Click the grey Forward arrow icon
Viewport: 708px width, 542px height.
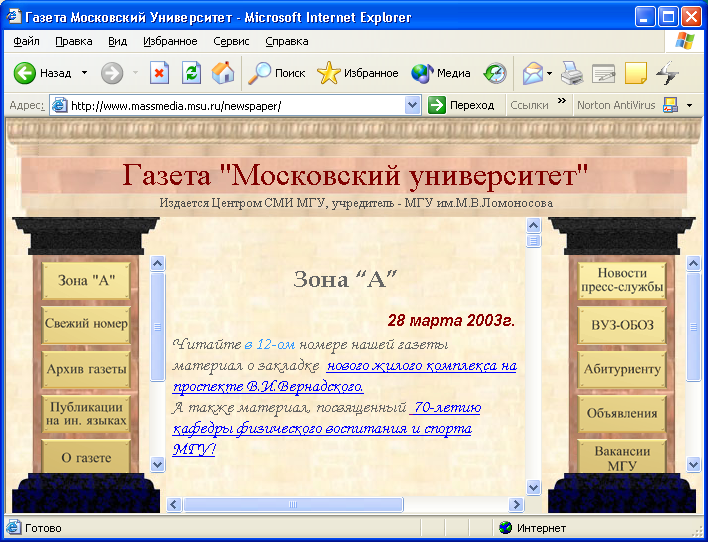point(112,73)
